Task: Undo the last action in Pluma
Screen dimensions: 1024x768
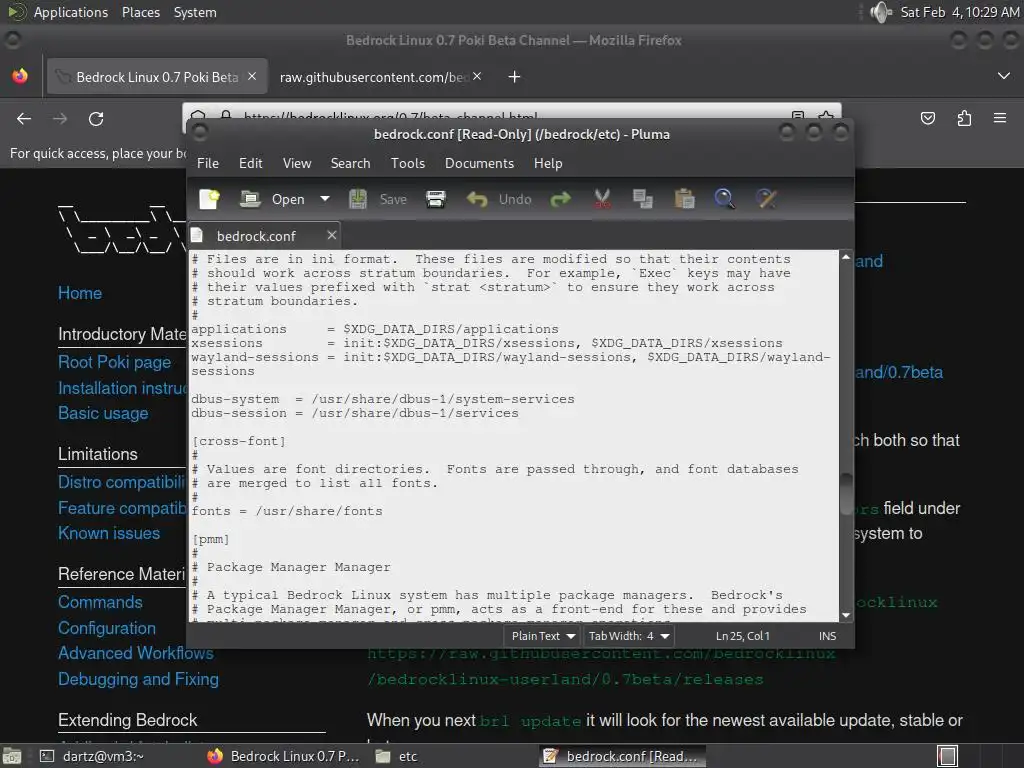Action: [x=500, y=199]
